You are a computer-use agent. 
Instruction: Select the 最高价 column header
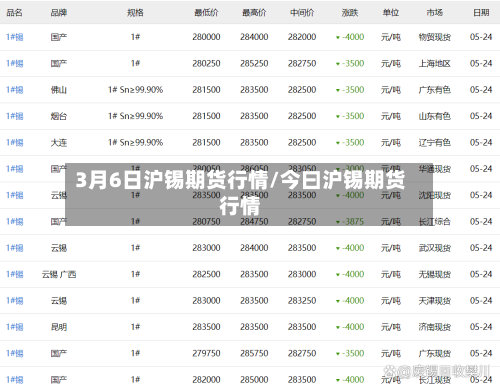(x=254, y=13)
